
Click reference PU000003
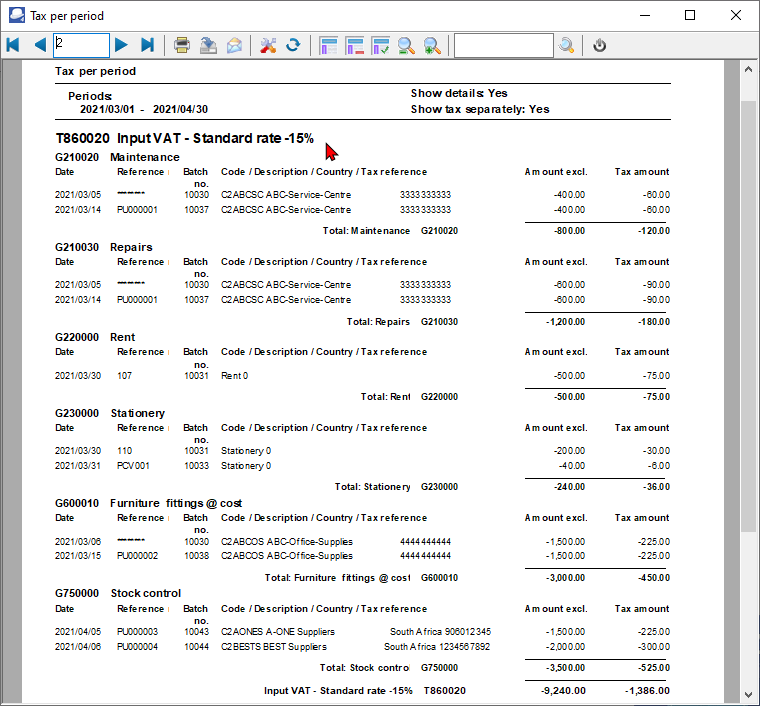pyautogui.click(x=137, y=632)
